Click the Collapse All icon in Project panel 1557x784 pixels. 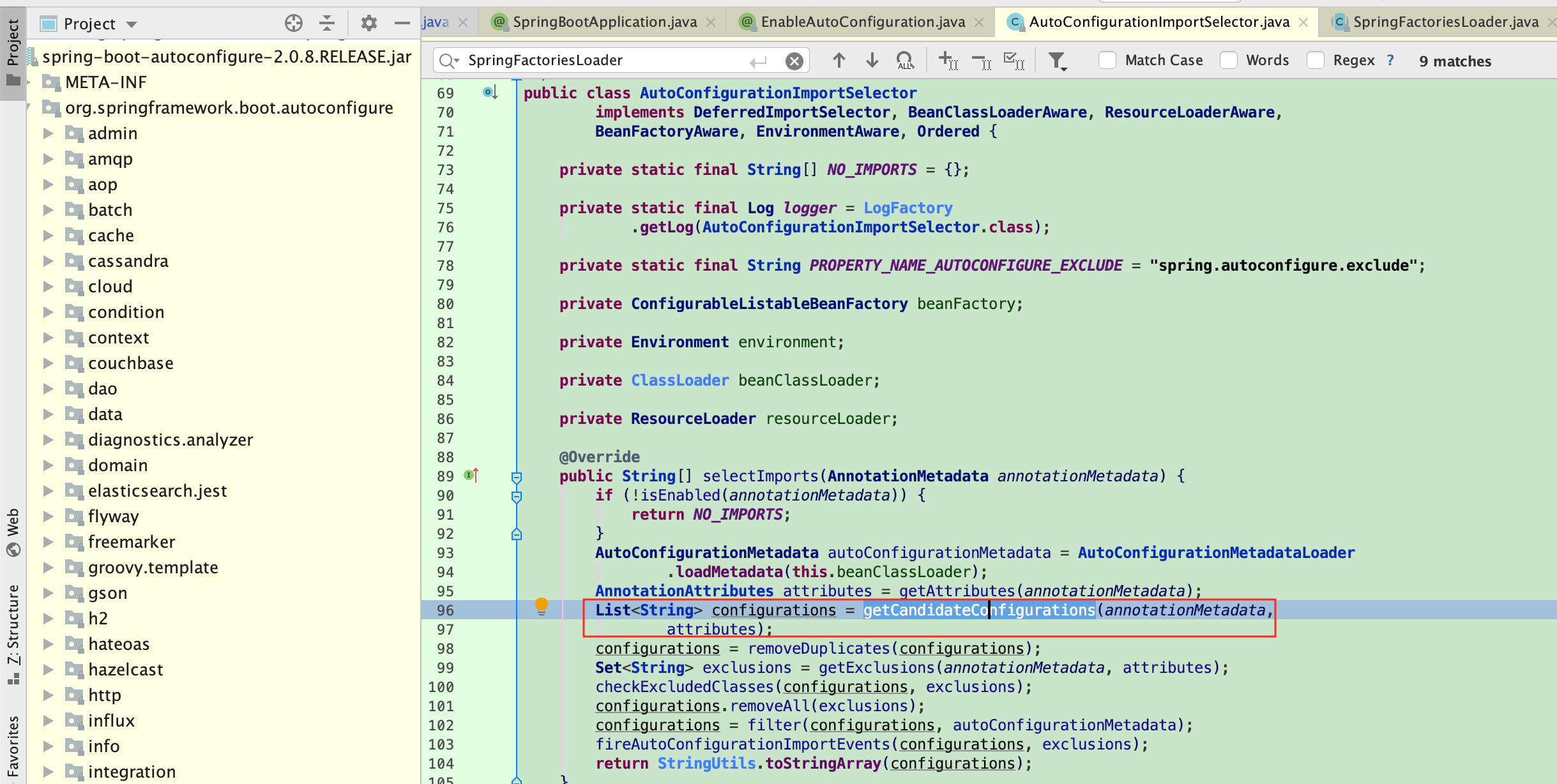pos(327,24)
